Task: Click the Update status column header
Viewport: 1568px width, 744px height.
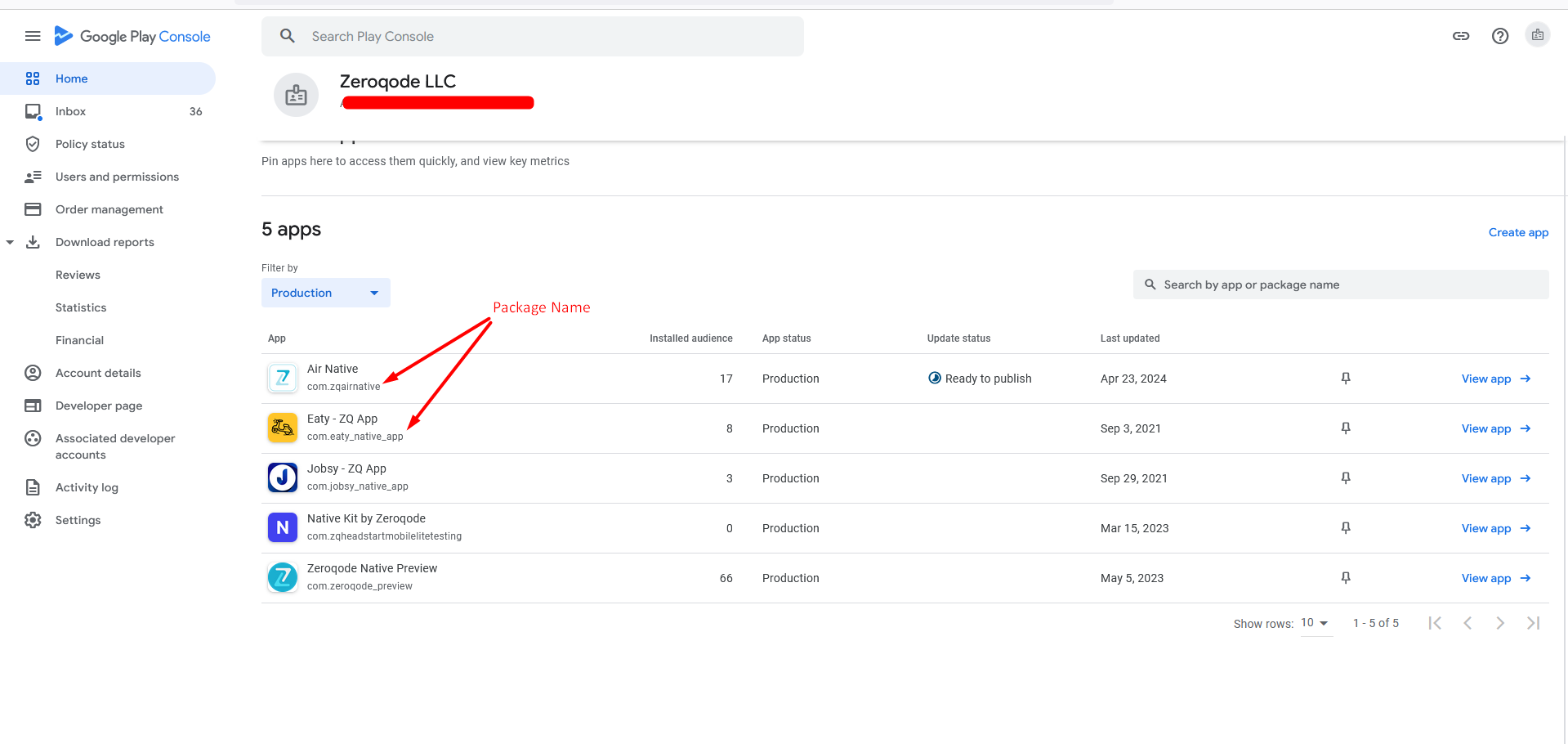Action: coord(958,338)
